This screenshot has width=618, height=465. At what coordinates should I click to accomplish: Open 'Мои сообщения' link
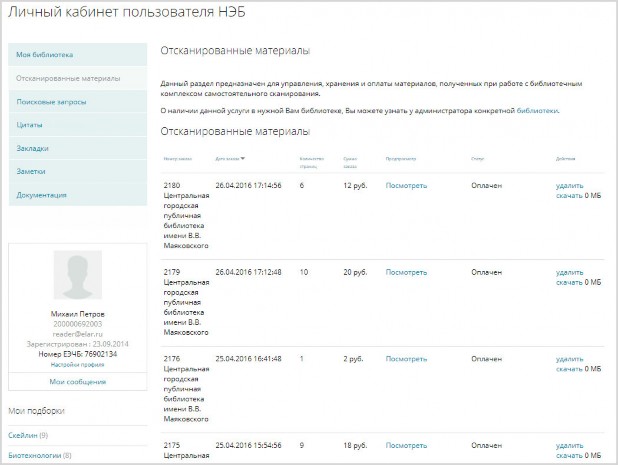78,381
